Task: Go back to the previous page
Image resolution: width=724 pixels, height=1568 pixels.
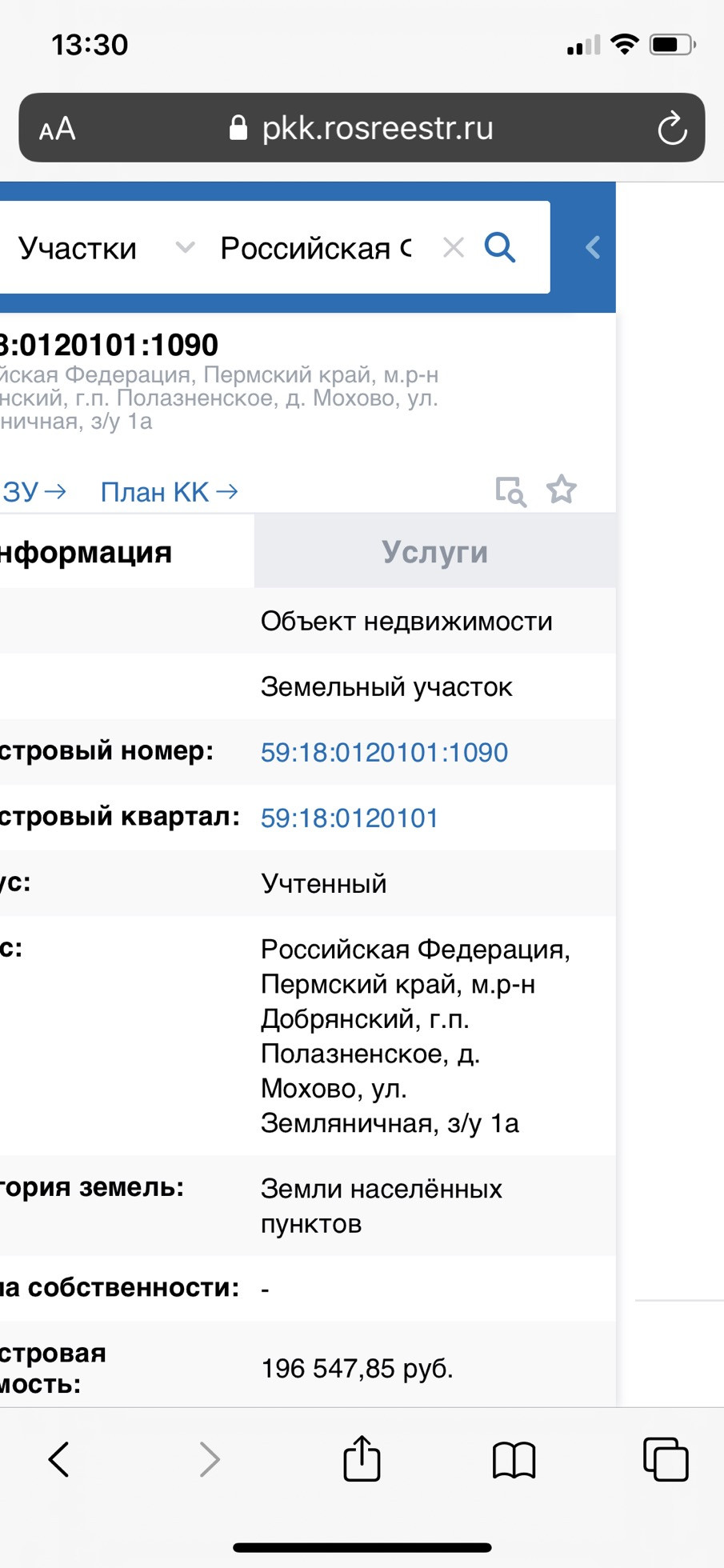Action: click(59, 1459)
